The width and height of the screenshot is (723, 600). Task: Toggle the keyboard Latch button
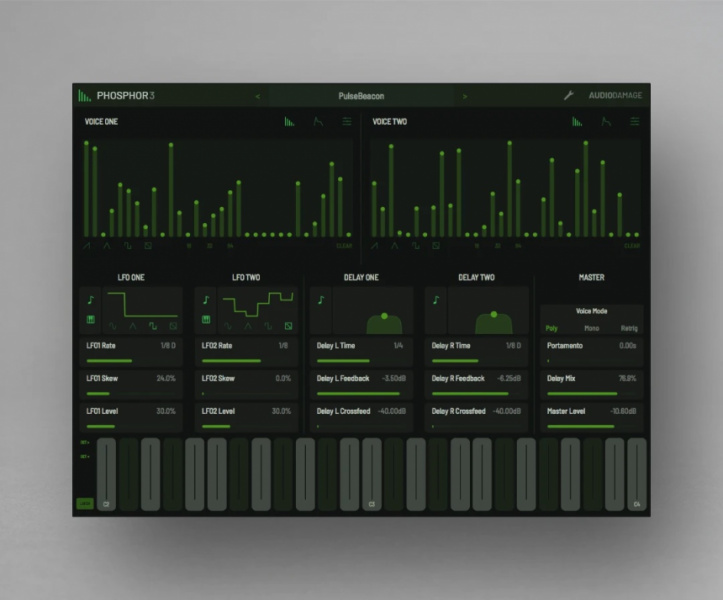pos(85,504)
